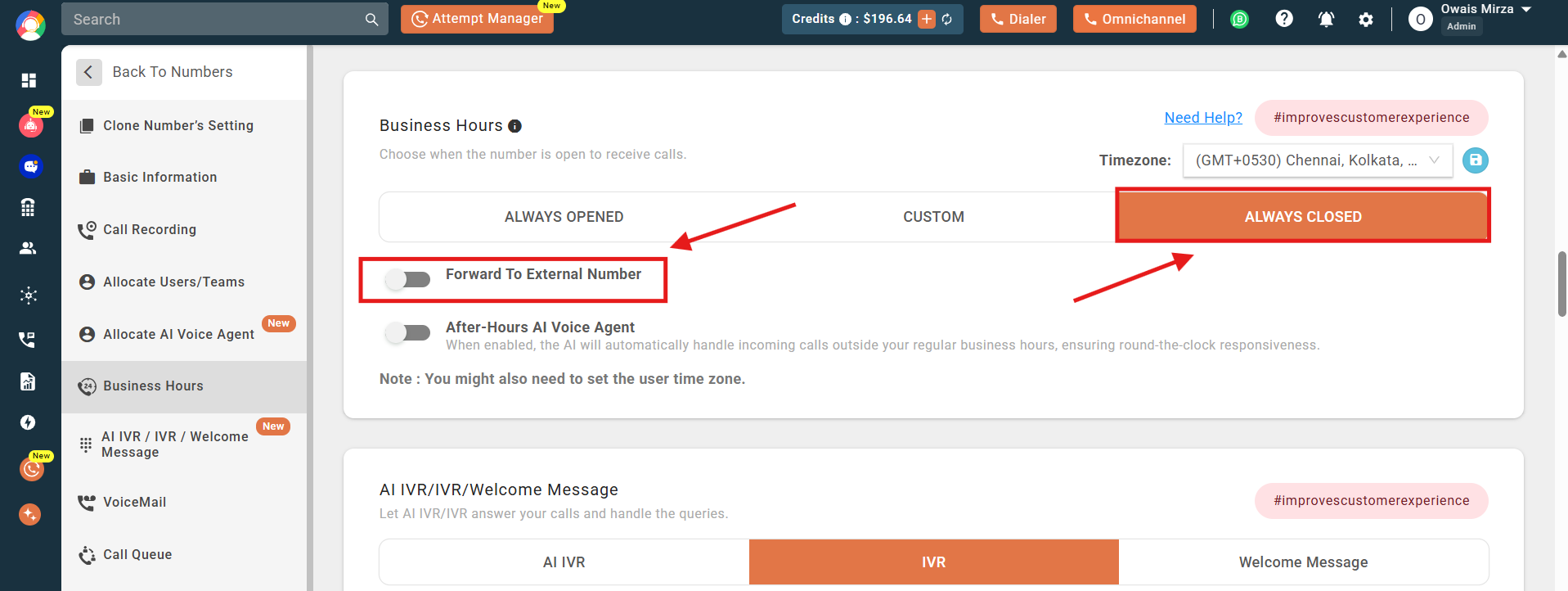
Task: Open the Timezone dropdown
Action: (x=1318, y=160)
